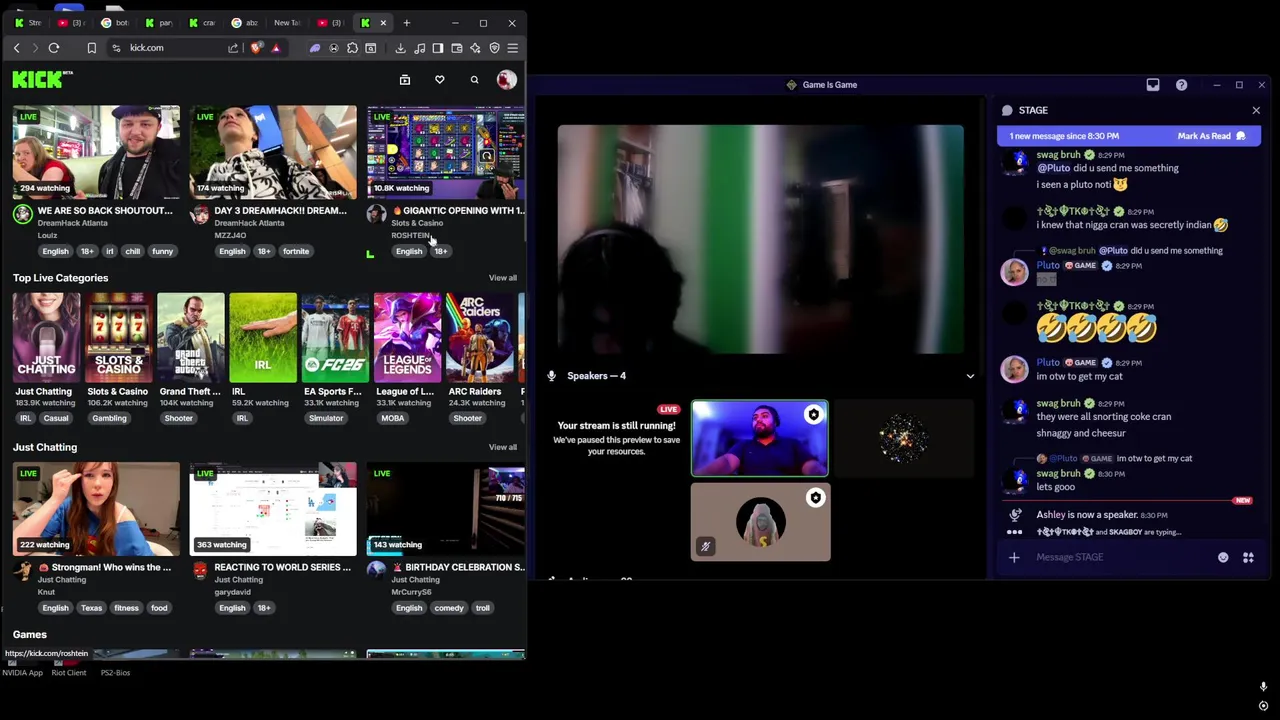Open the Just Chatting category card
Screen dimensions: 1280x720
46,338
